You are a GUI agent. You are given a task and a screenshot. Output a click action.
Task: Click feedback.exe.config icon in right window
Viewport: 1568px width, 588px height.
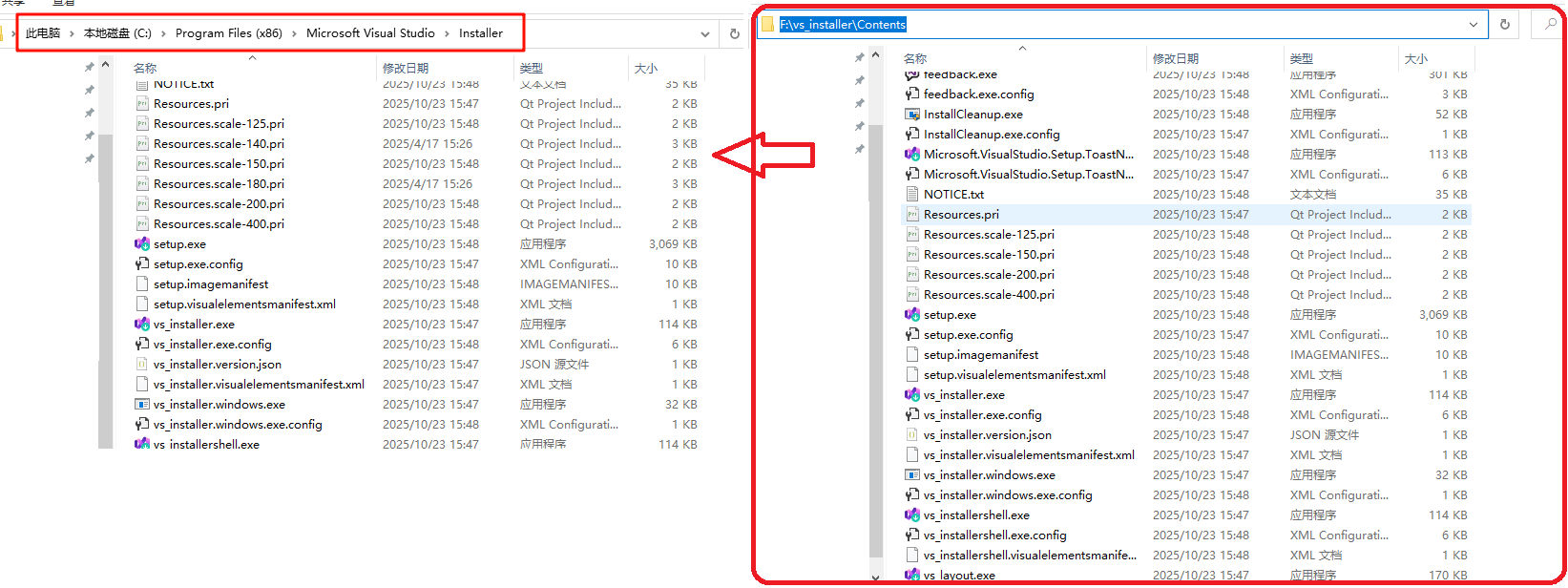pyautogui.click(x=912, y=94)
